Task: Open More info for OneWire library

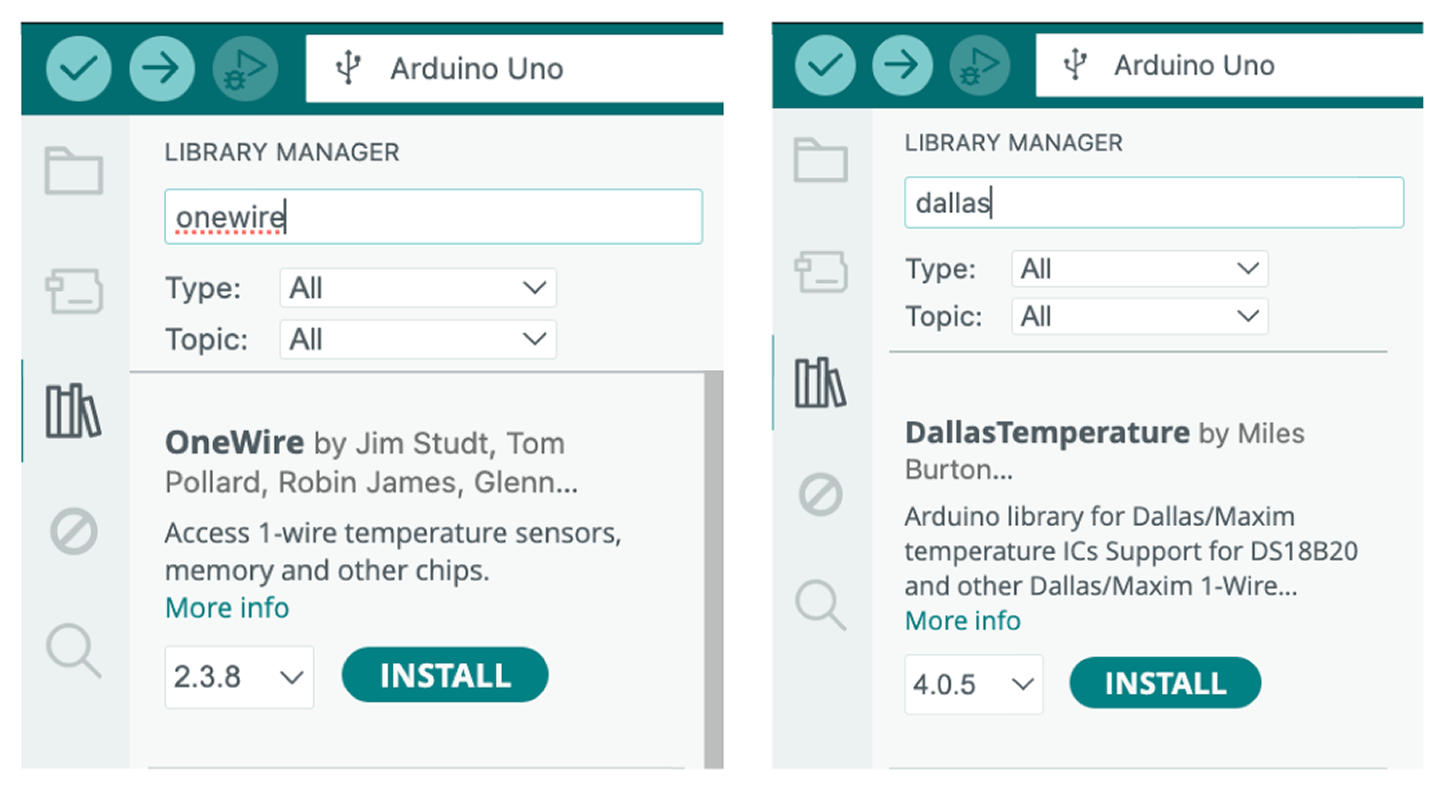Action: click(x=226, y=607)
